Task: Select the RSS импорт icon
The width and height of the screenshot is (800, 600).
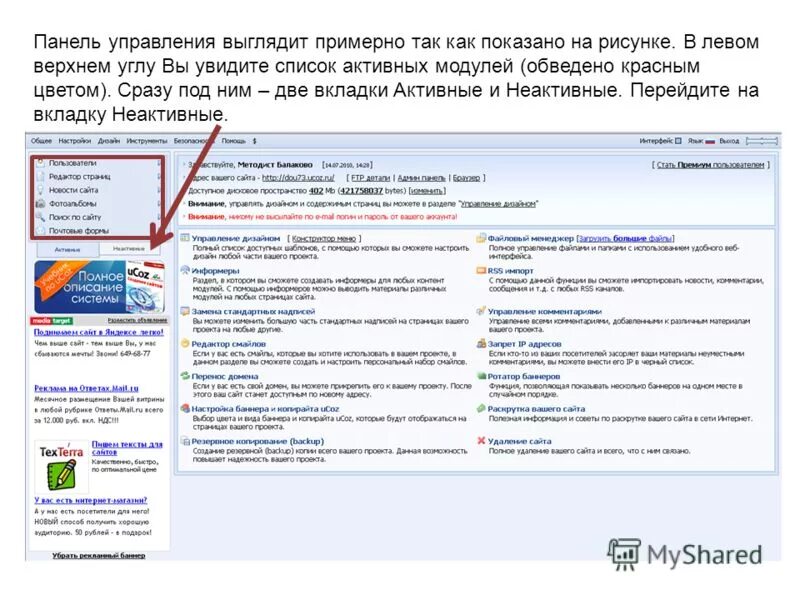Action: (x=481, y=271)
